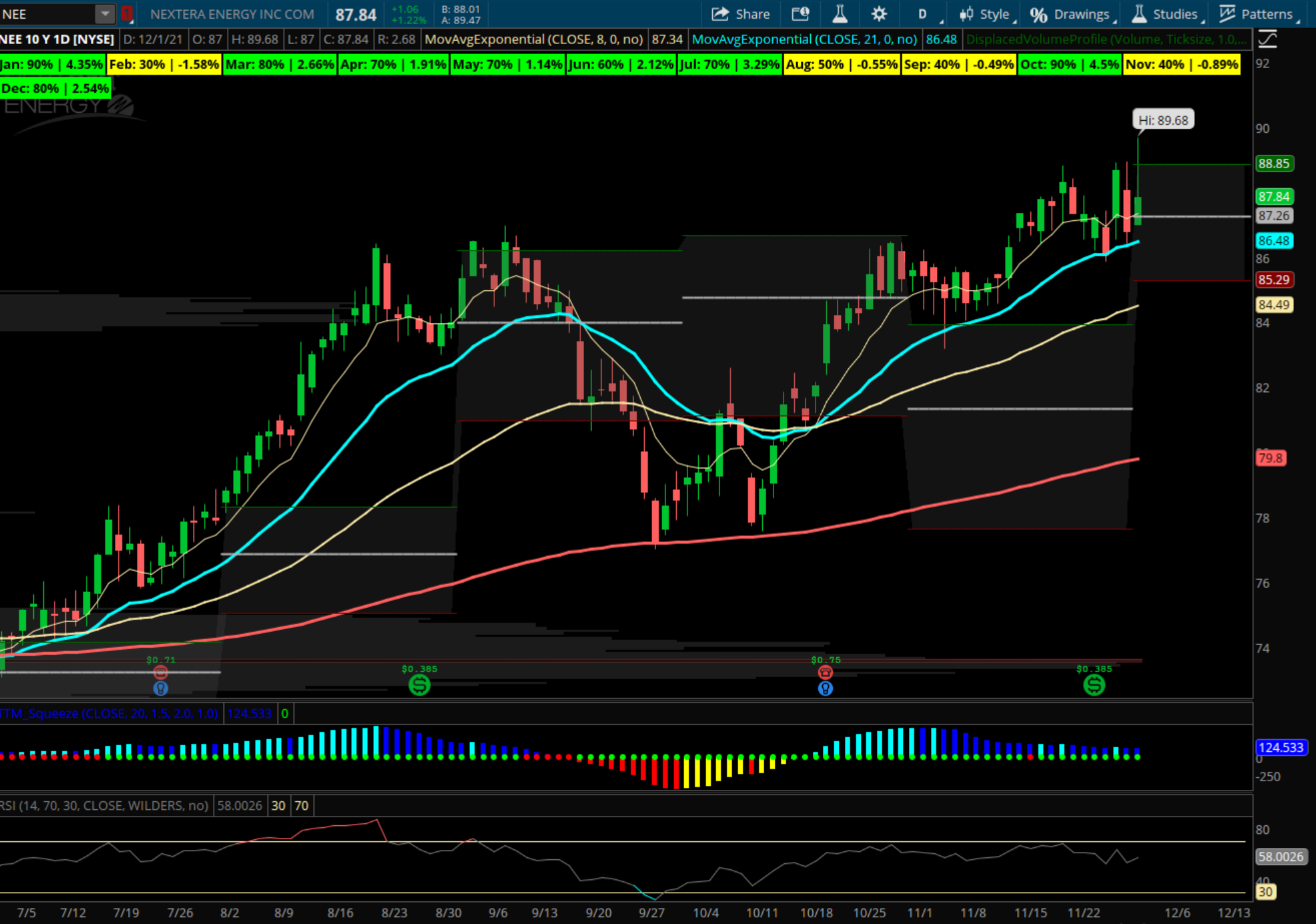This screenshot has width=1316, height=924.
Task: Click the Aug: 50% | -0.55% label
Action: pyautogui.click(x=842, y=65)
